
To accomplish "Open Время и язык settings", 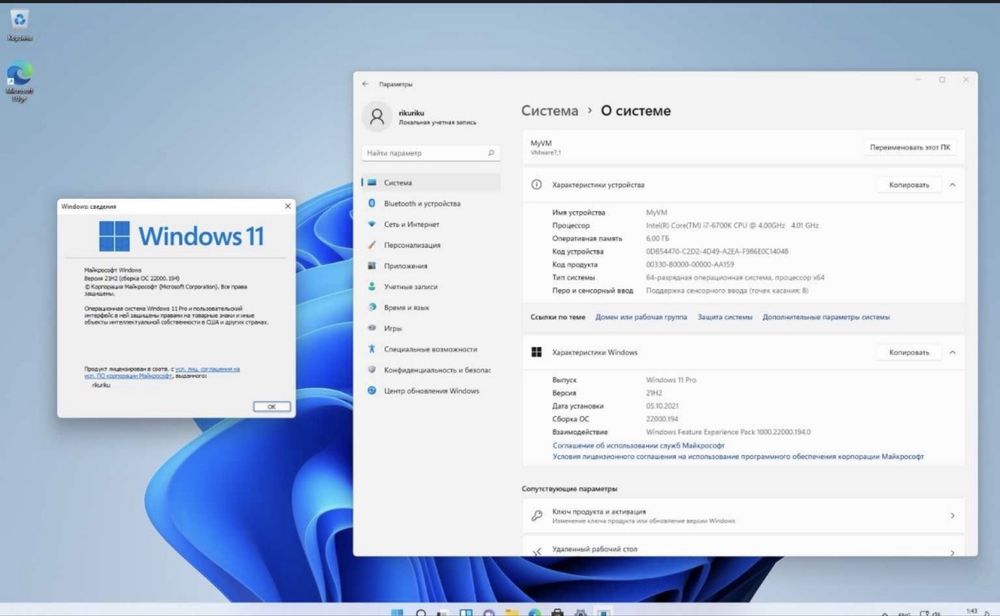I will coord(431,307).
